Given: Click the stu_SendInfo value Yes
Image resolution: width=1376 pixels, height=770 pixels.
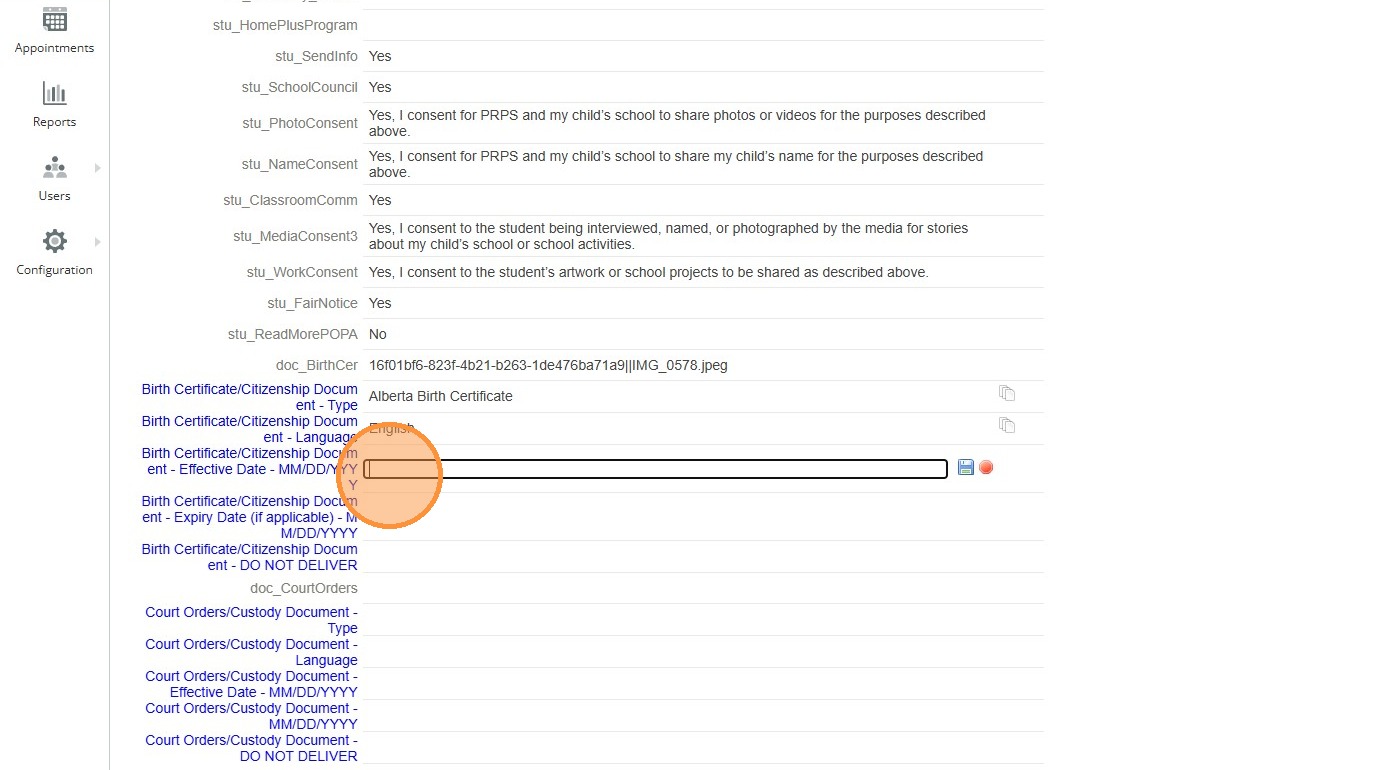Looking at the screenshot, I should click(380, 56).
